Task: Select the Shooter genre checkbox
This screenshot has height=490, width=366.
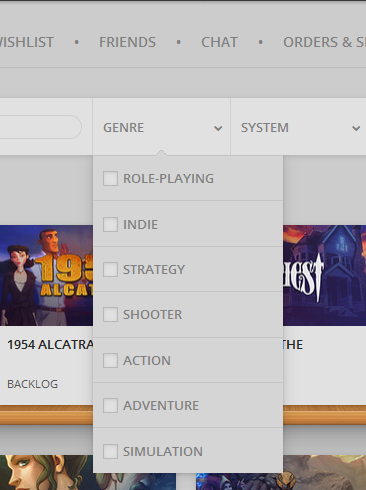Action: point(110,314)
